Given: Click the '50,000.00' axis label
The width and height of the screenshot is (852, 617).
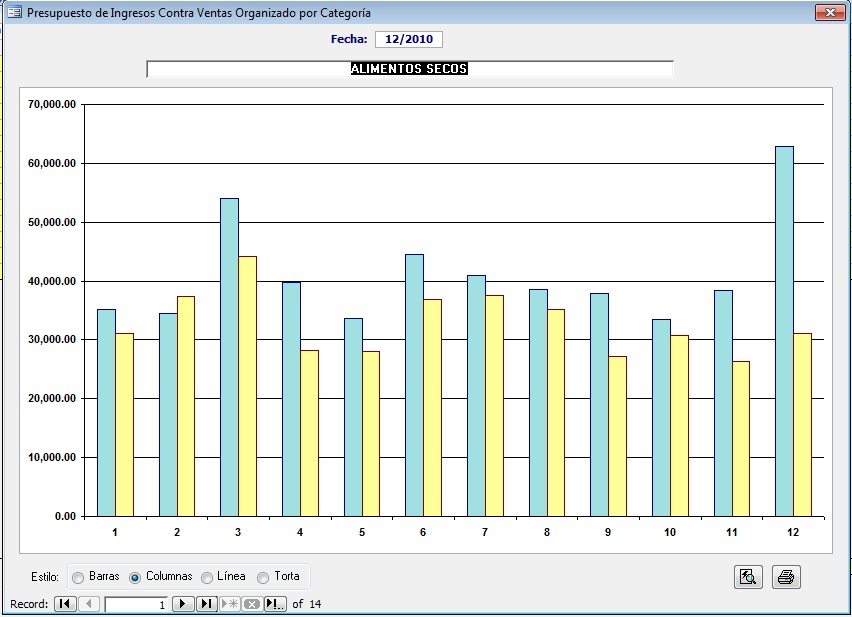Looking at the screenshot, I should point(52,223).
